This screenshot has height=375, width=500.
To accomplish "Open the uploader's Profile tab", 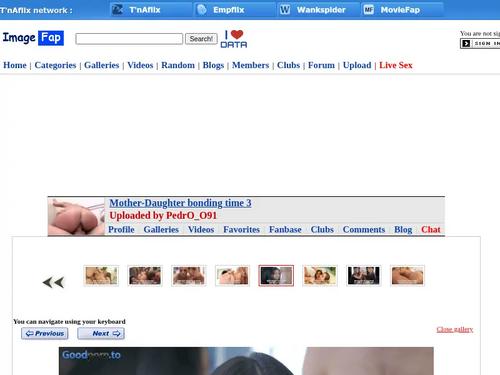I will coord(121,230).
